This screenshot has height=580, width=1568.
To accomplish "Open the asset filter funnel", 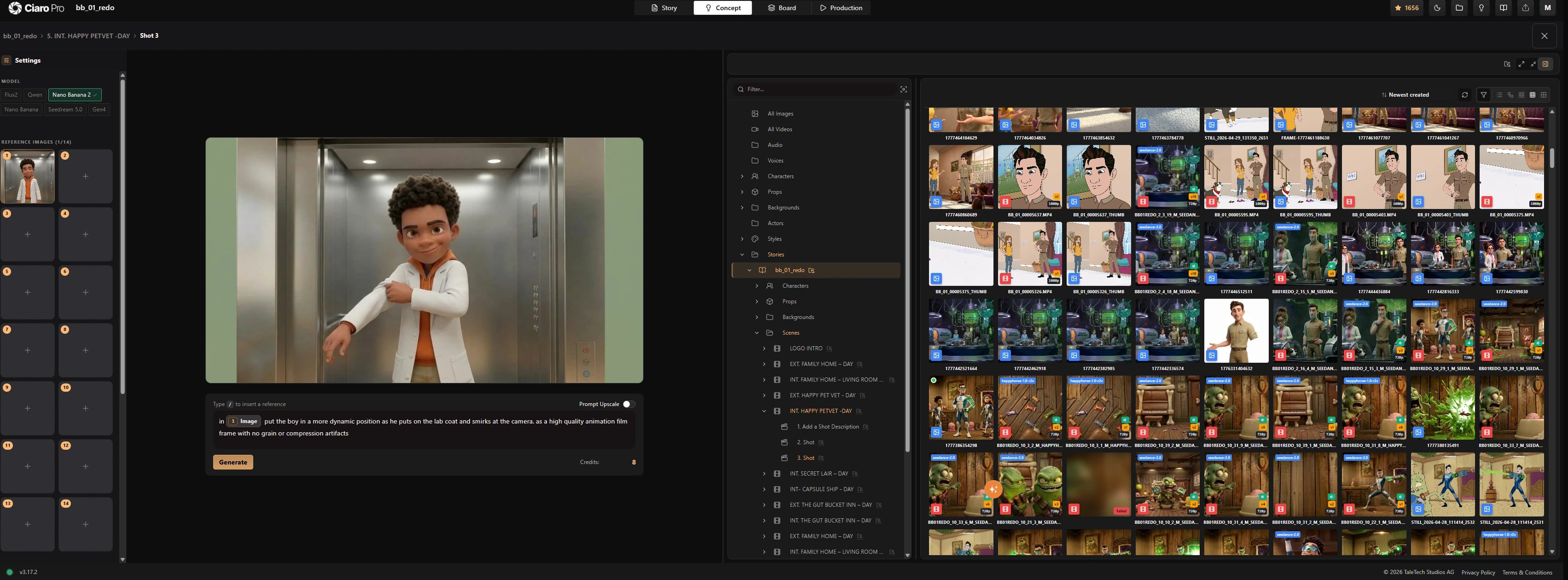I will tap(1483, 95).
